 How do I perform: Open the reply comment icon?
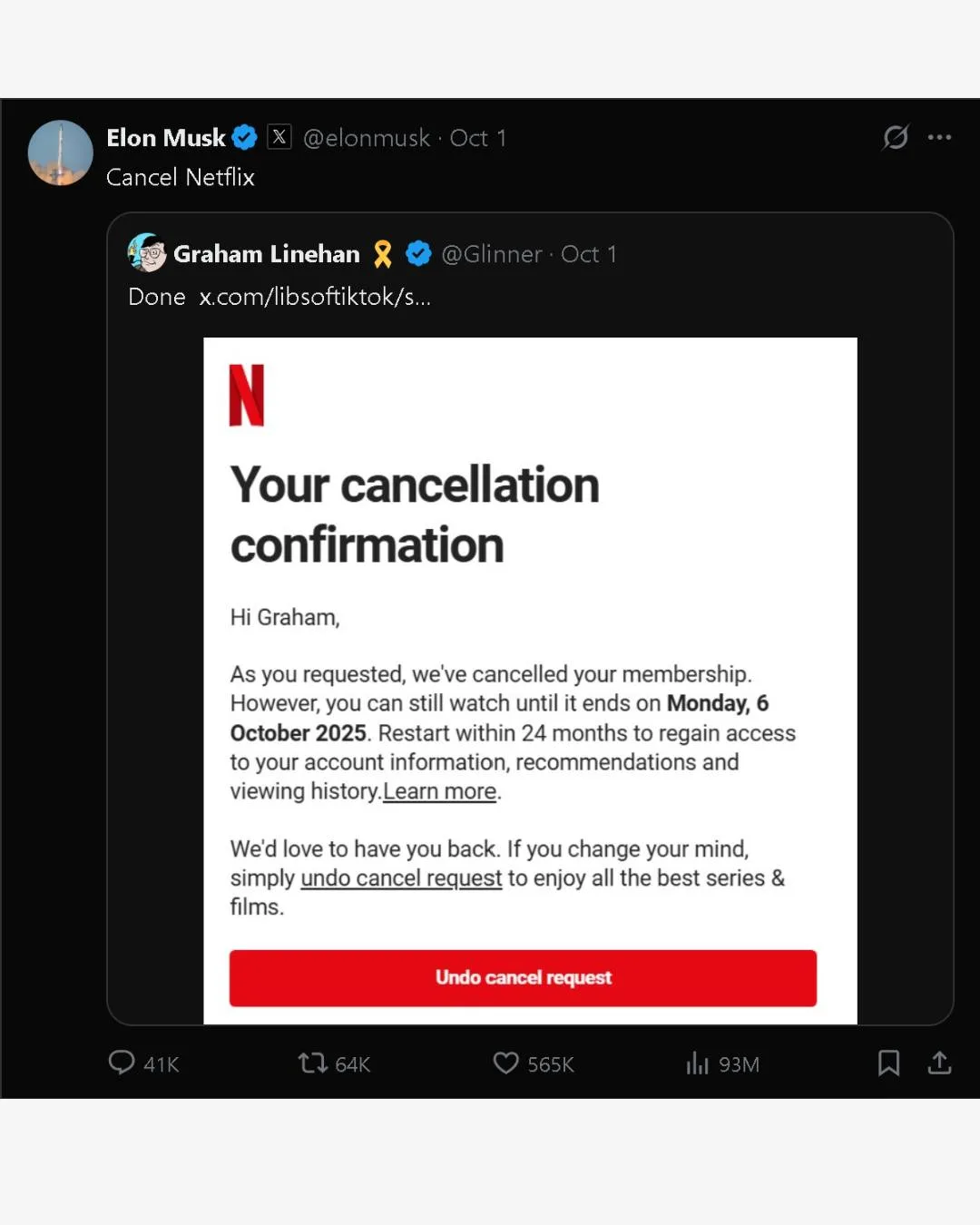pyautogui.click(x=122, y=1063)
